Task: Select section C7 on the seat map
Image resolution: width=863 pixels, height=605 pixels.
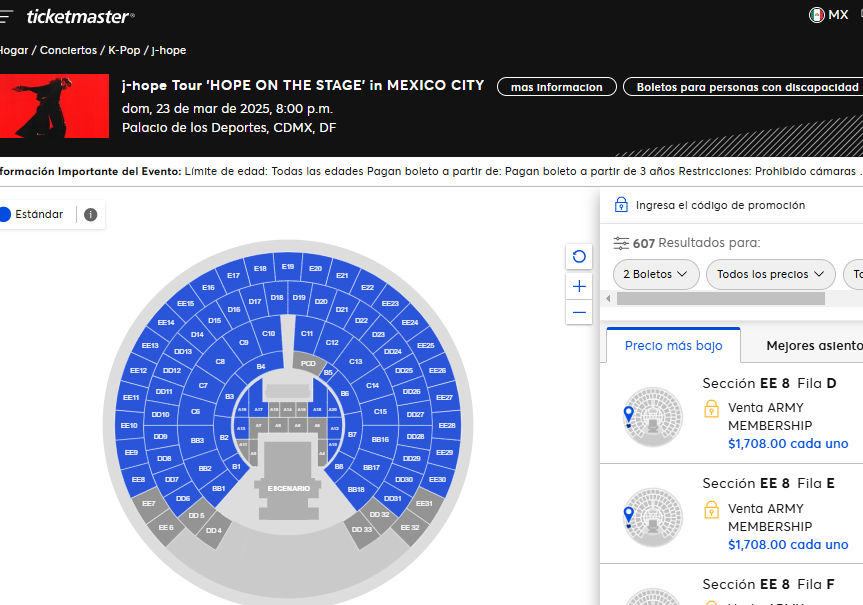Action: point(203,386)
